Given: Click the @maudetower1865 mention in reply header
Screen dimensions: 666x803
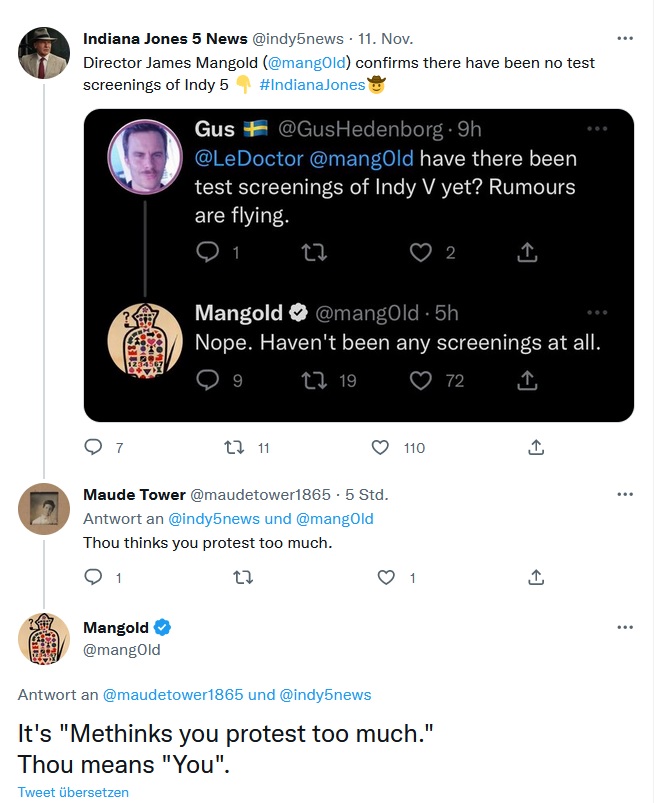Looking at the screenshot, I should click(x=174, y=695).
